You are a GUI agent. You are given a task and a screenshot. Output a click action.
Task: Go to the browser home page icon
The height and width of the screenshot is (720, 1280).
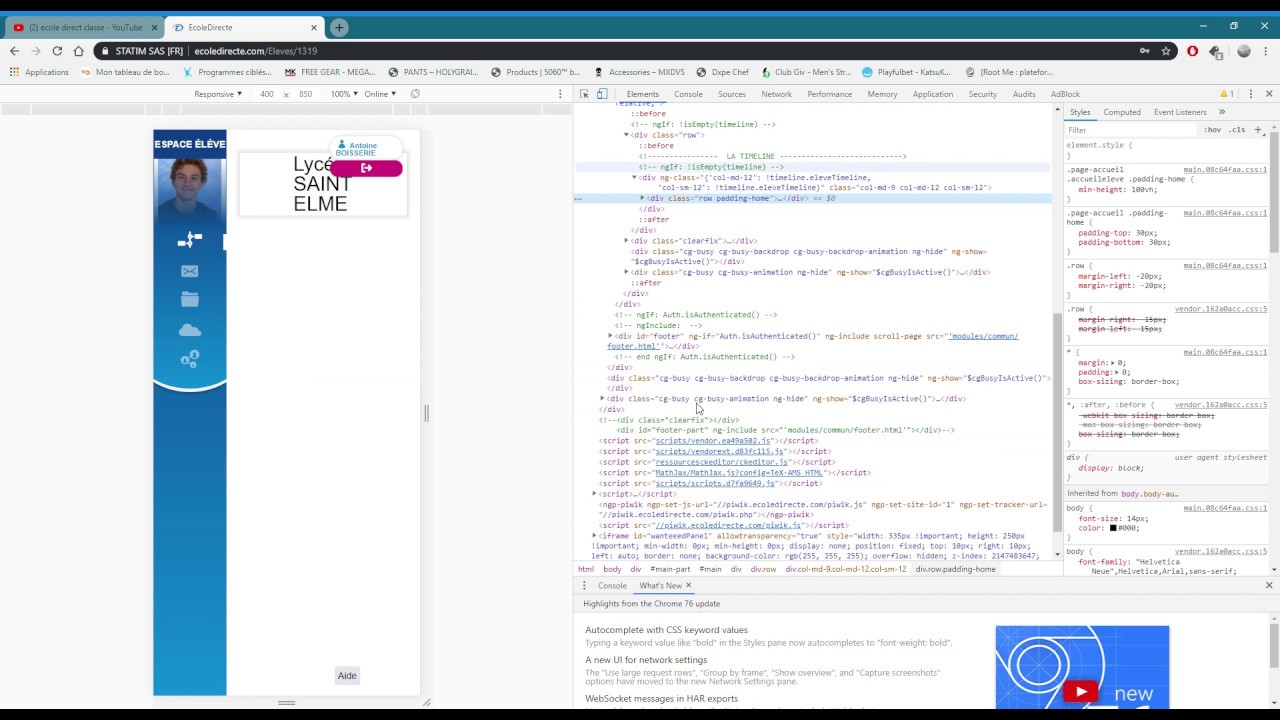(79, 51)
